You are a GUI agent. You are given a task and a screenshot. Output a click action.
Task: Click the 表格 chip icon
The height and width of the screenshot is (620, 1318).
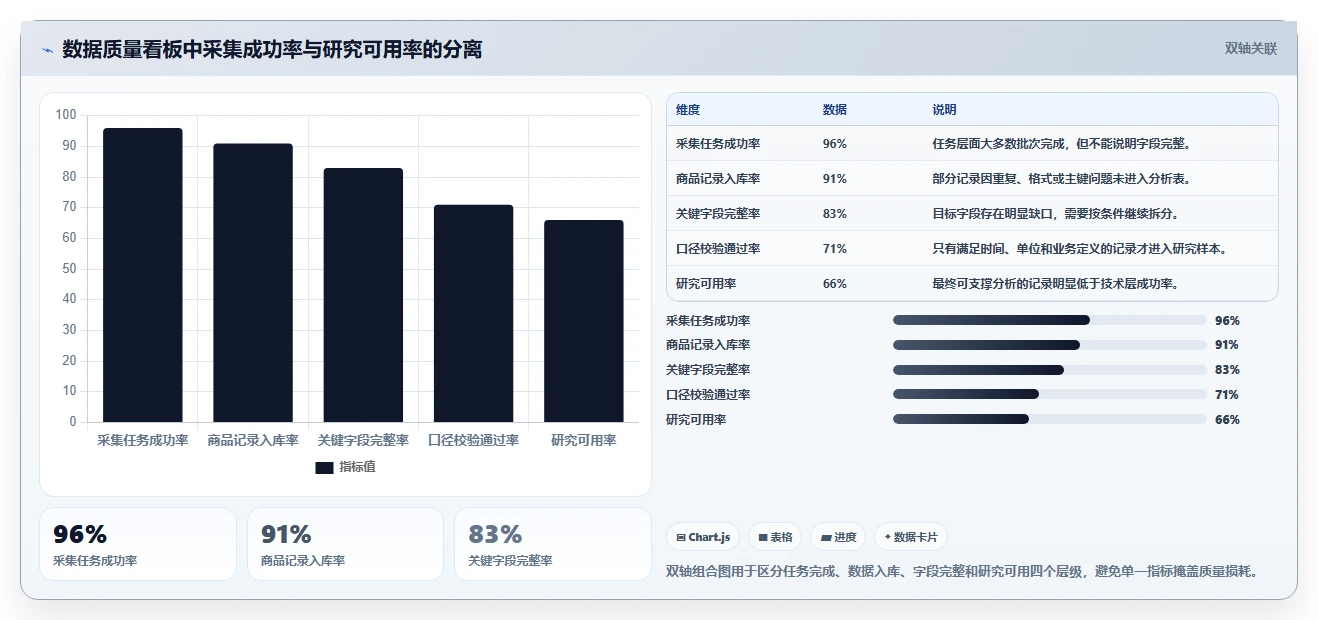(763, 538)
